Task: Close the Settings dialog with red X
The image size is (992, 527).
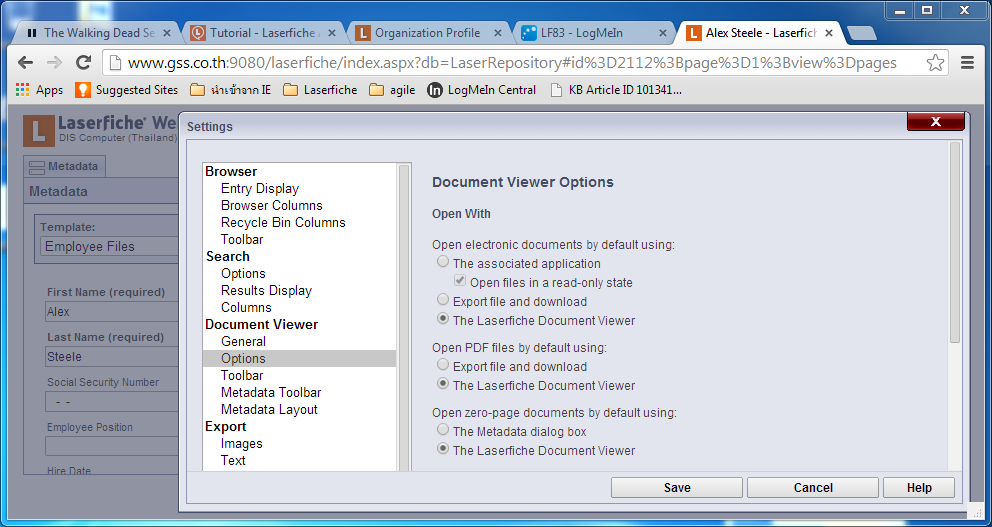Action: pyautogui.click(x=936, y=121)
